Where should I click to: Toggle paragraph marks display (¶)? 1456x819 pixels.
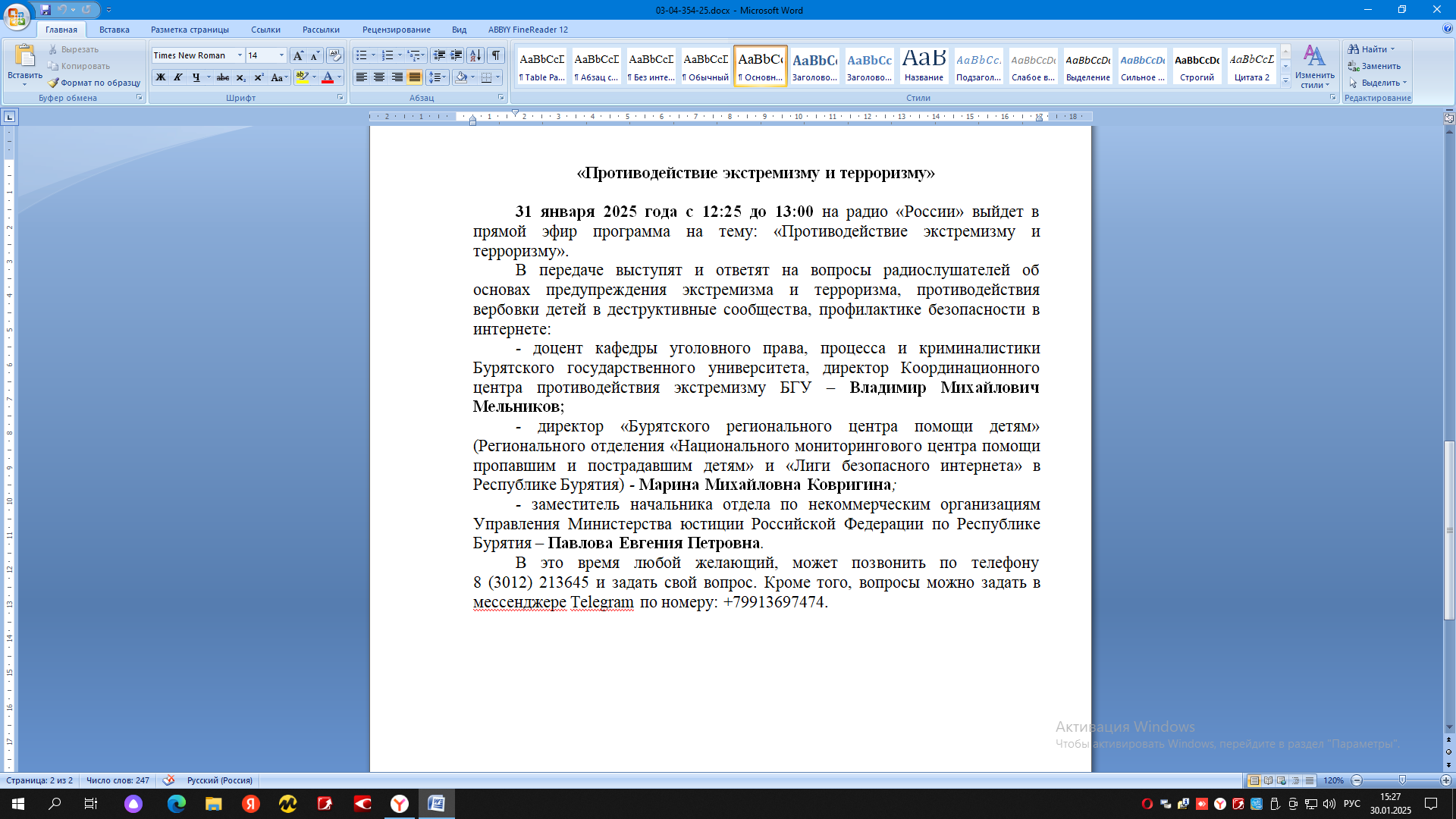coord(496,55)
